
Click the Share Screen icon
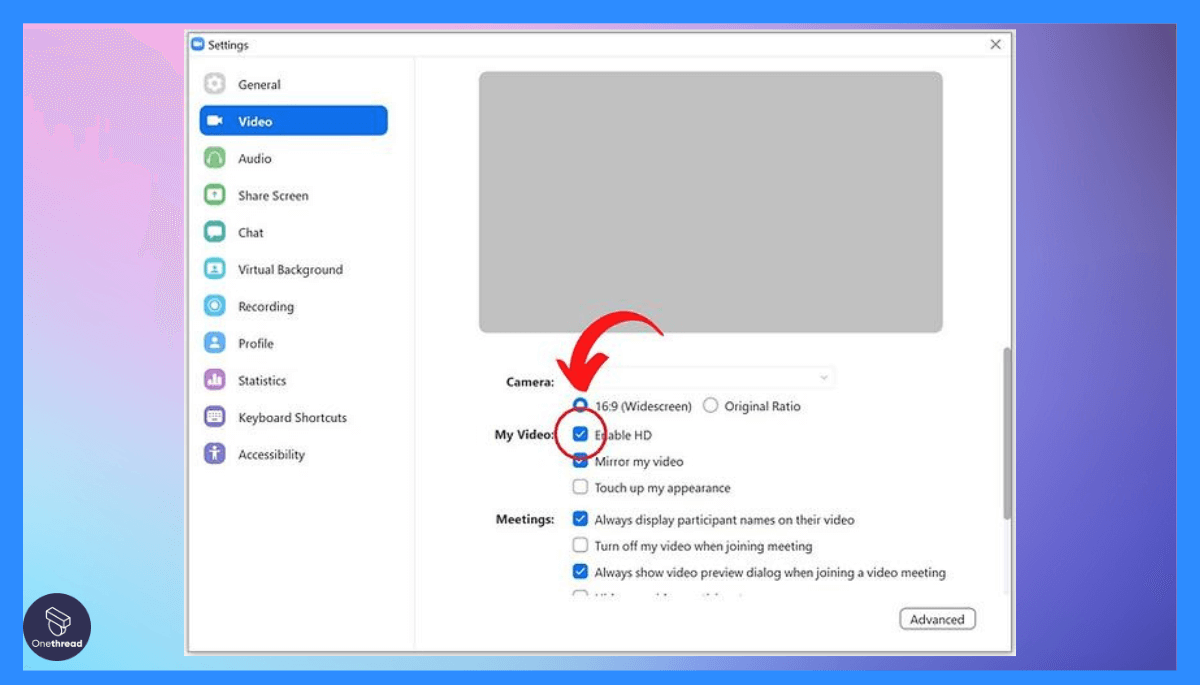pyautogui.click(x=214, y=195)
